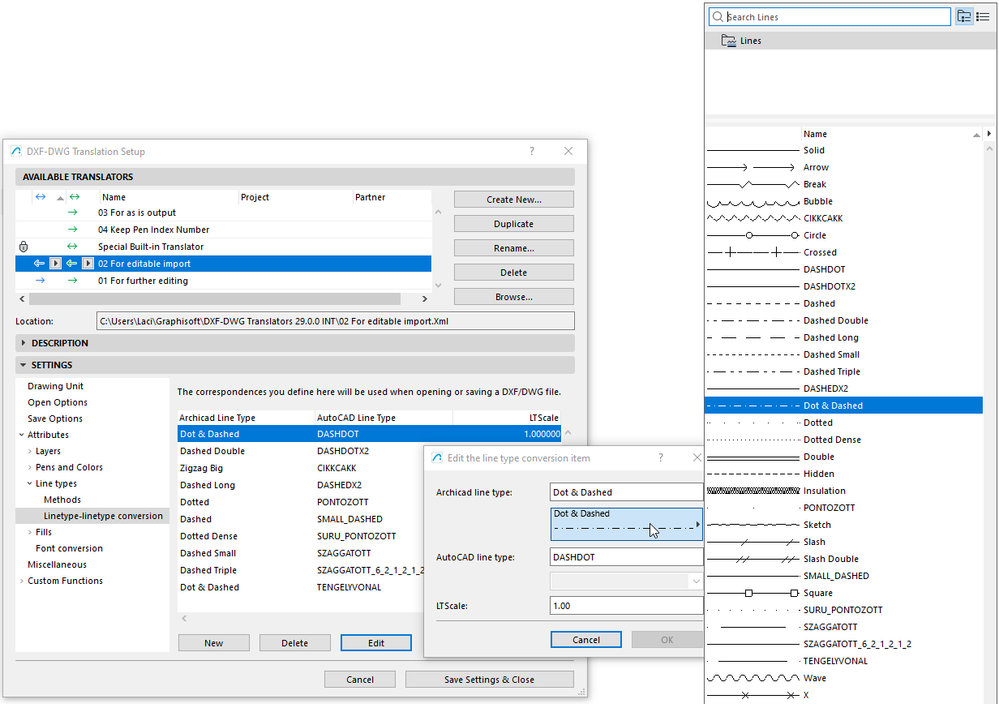This screenshot has width=999, height=704.
Task: Sort lines by Name column header
Action: click(x=890, y=134)
